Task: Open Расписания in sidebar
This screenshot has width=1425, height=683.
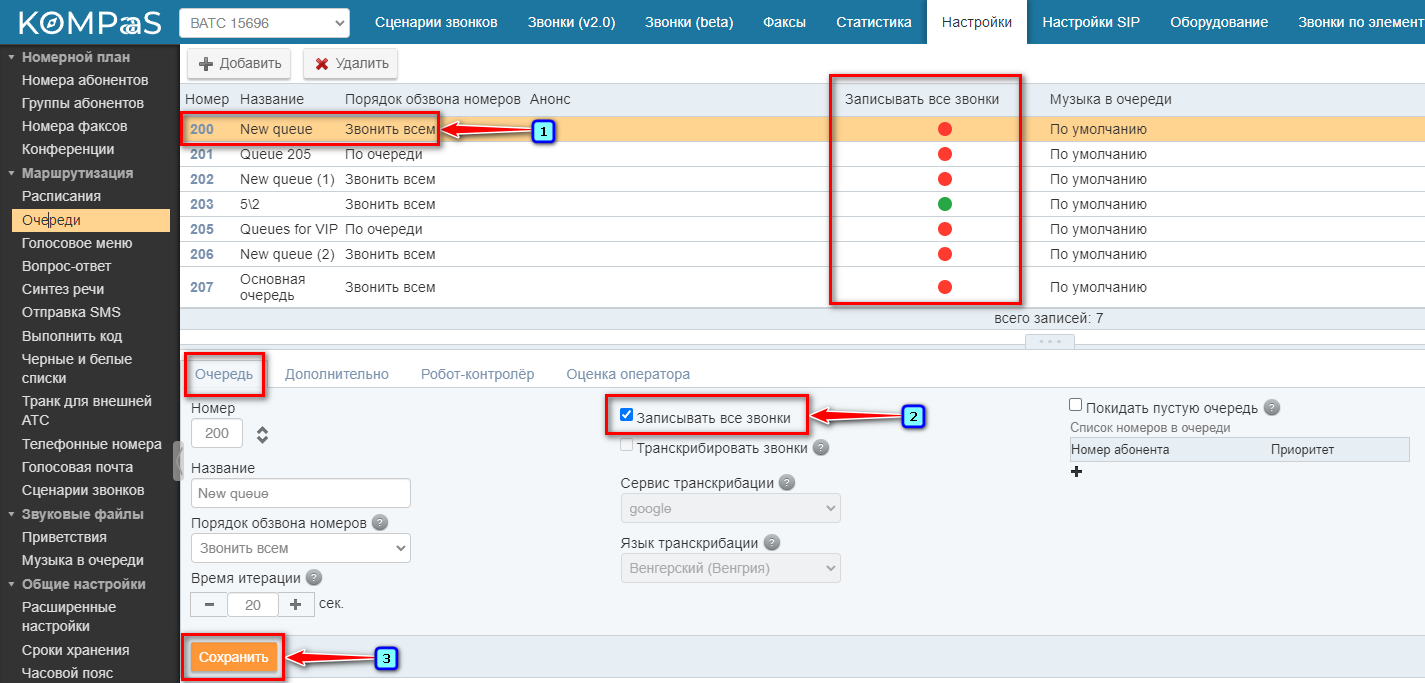Action: pos(62,197)
